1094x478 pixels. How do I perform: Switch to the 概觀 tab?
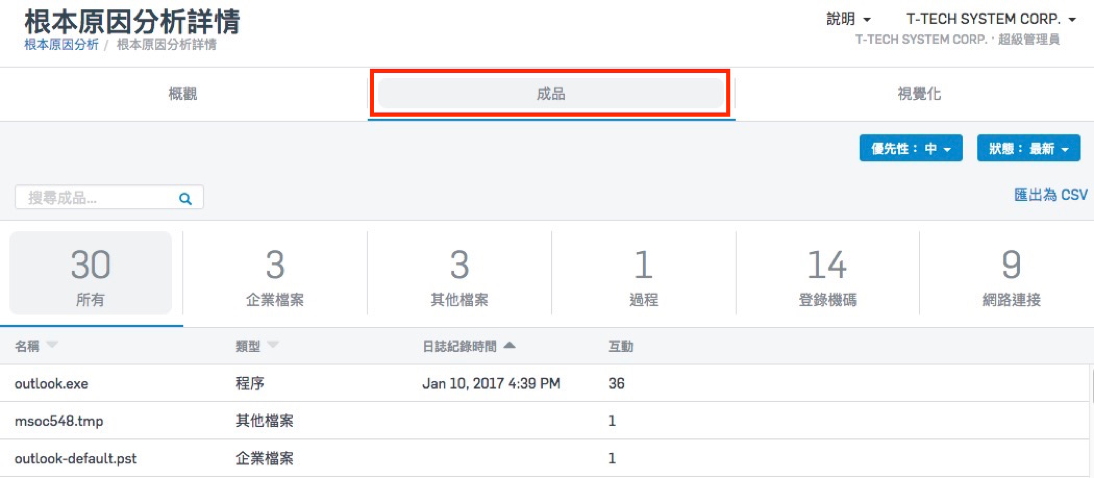pos(183,94)
